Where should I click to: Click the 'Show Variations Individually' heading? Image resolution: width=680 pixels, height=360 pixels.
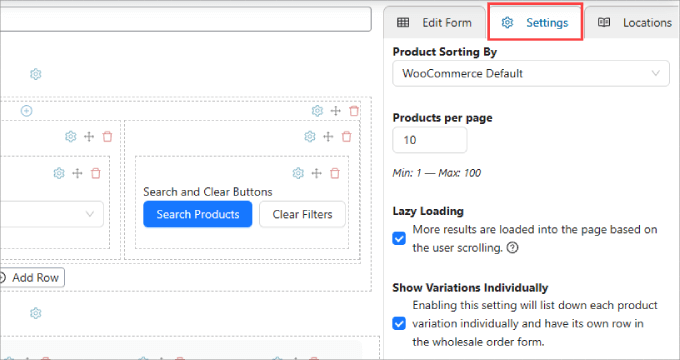pos(470,288)
